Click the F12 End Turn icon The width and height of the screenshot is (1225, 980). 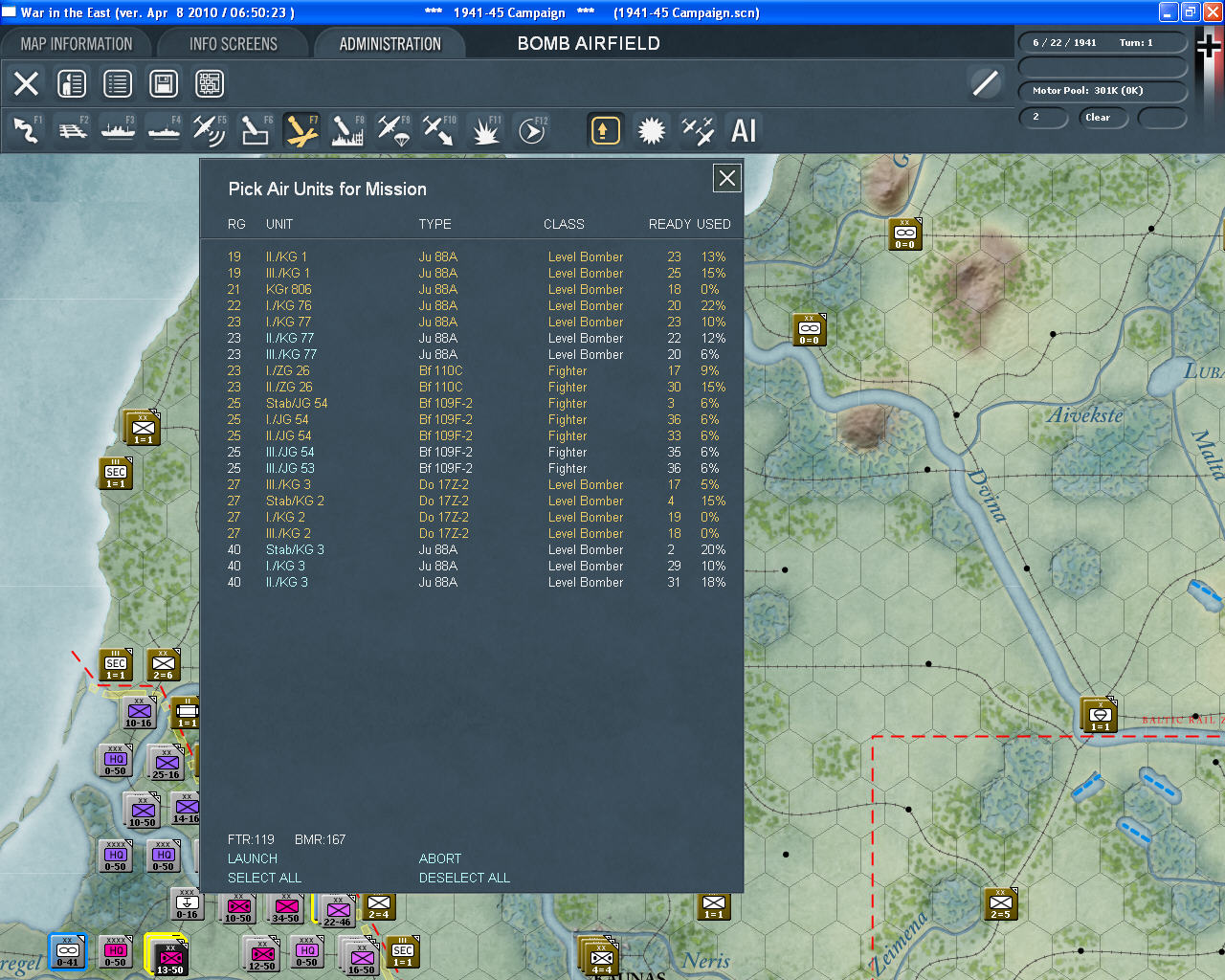pyautogui.click(x=532, y=130)
